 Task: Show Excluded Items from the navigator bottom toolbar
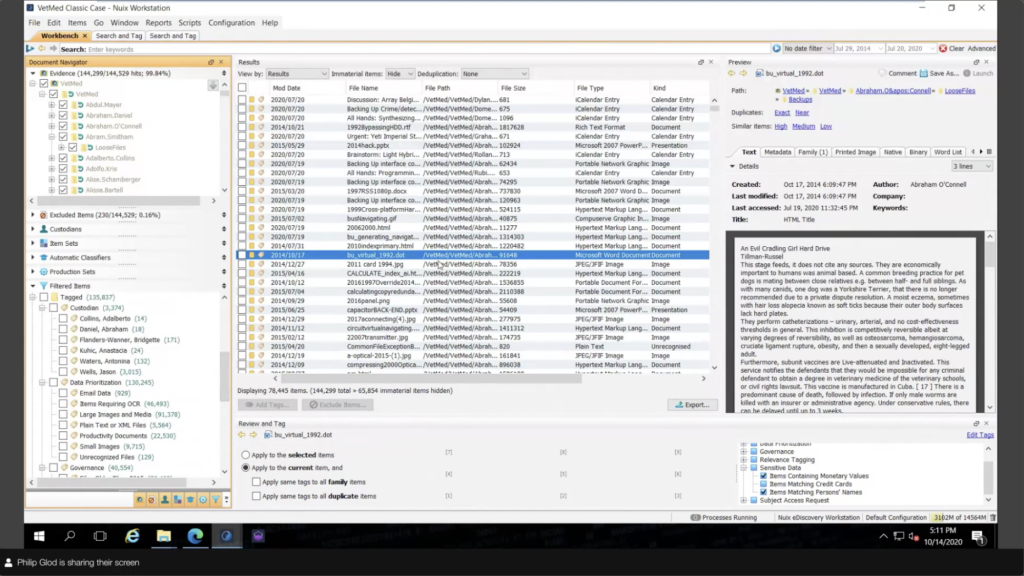(x=152, y=500)
